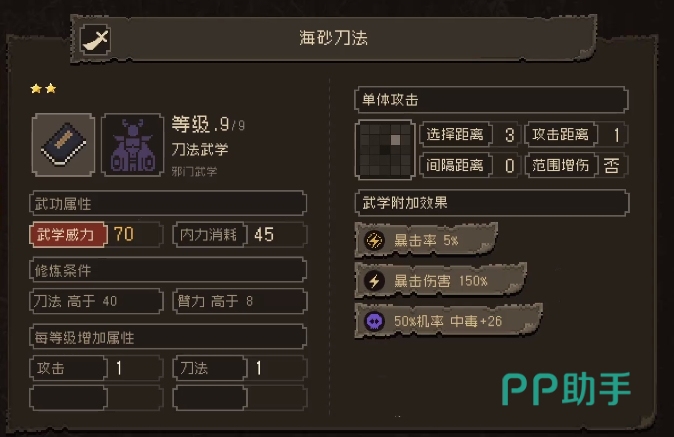Viewport: 674px width, 437px height.
Task: Open the 单体攻击 header bar
Action: click(x=491, y=100)
